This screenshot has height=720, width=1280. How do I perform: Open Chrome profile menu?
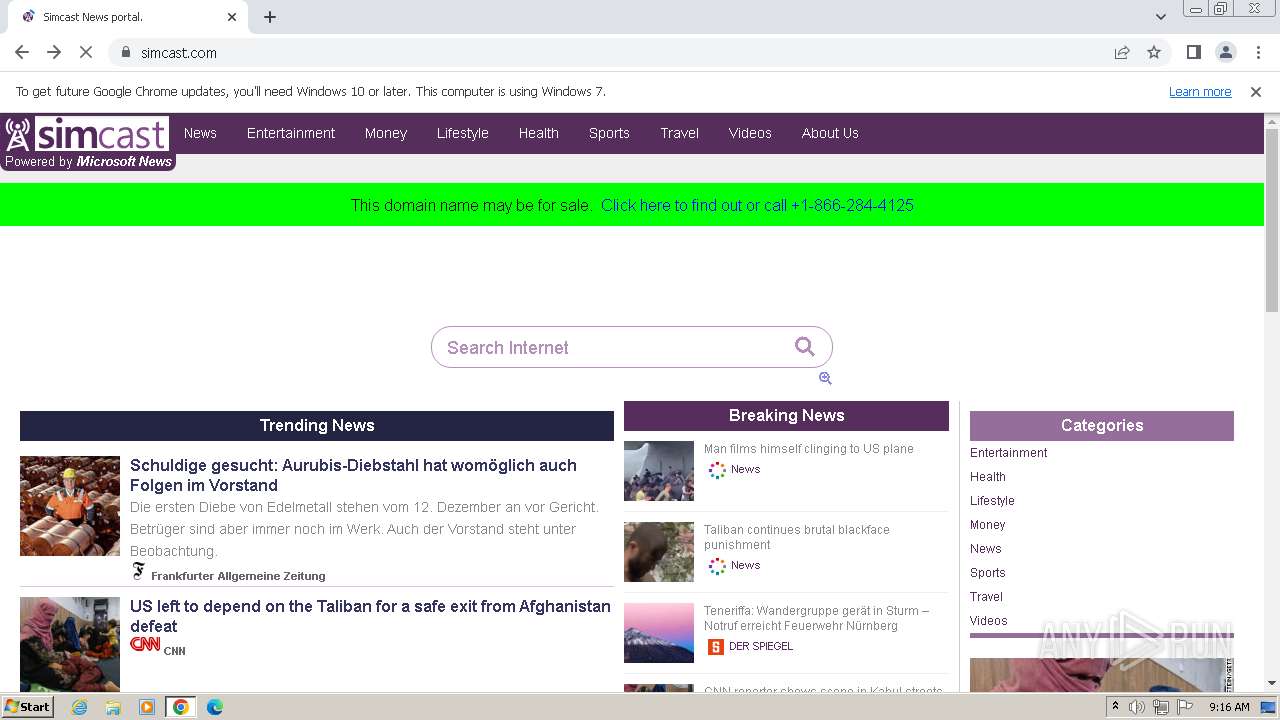point(1225,52)
